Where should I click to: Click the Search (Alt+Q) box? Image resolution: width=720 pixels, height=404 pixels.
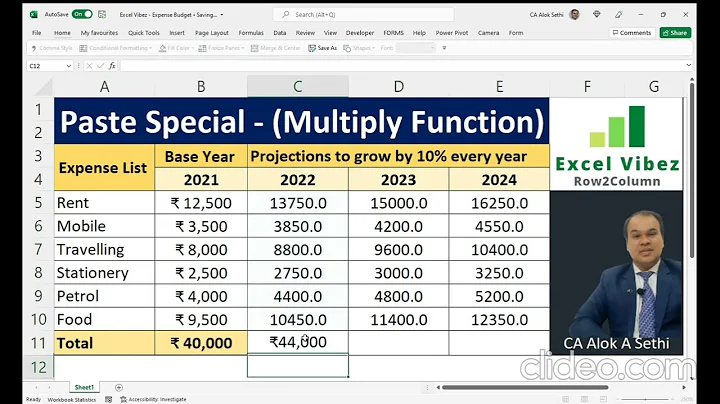coord(364,15)
